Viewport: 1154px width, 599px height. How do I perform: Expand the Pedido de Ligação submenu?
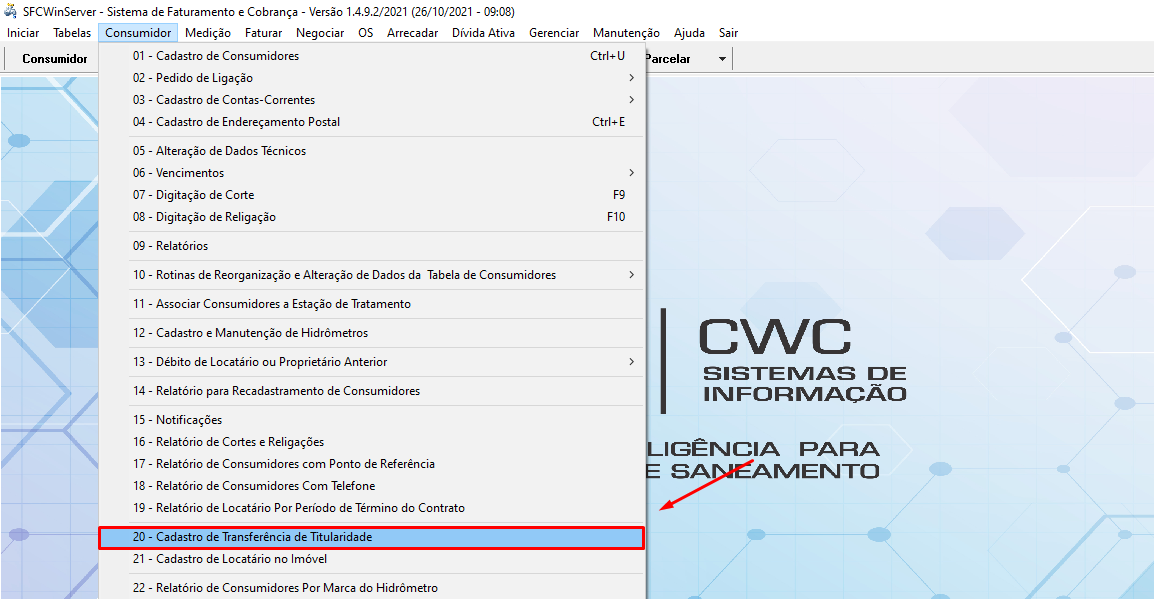[631, 78]
